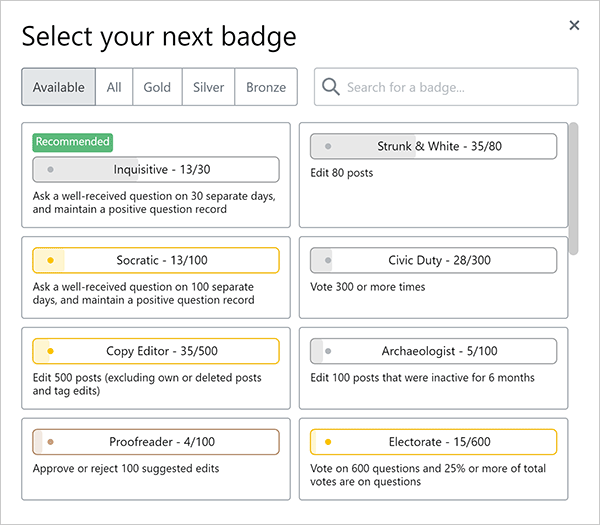The width and height of the screenshot is (600, 525).
Task: Select the Strunk & White 35/80 badge
Action: 433,147
